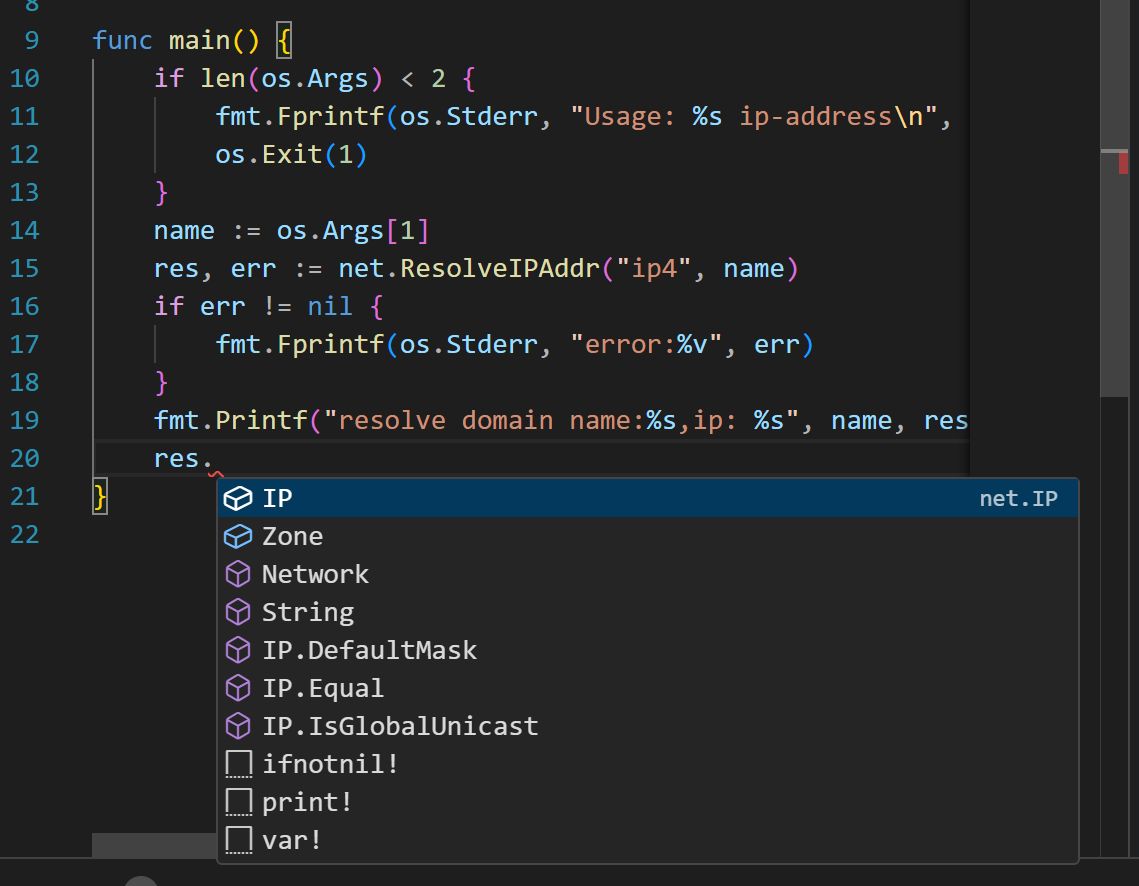1139x886 pixels.
Task: Click the snippet icon next to var!
Action: click(238, 841)
